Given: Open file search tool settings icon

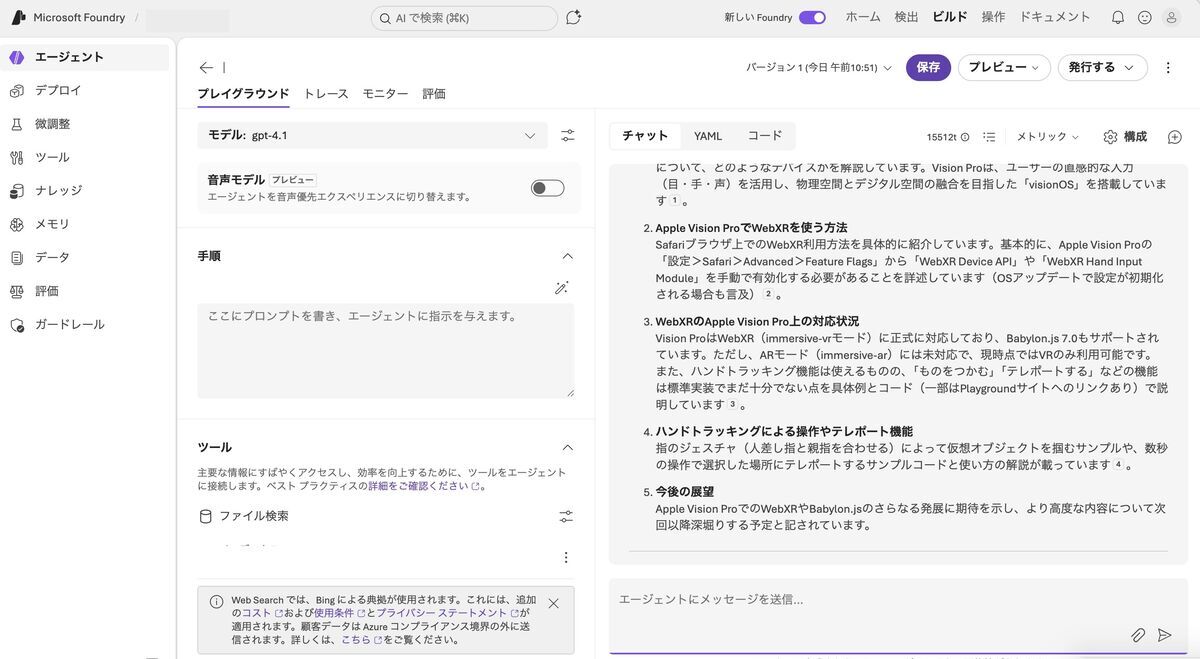Looking at the screenshot, I should point(566,516).
